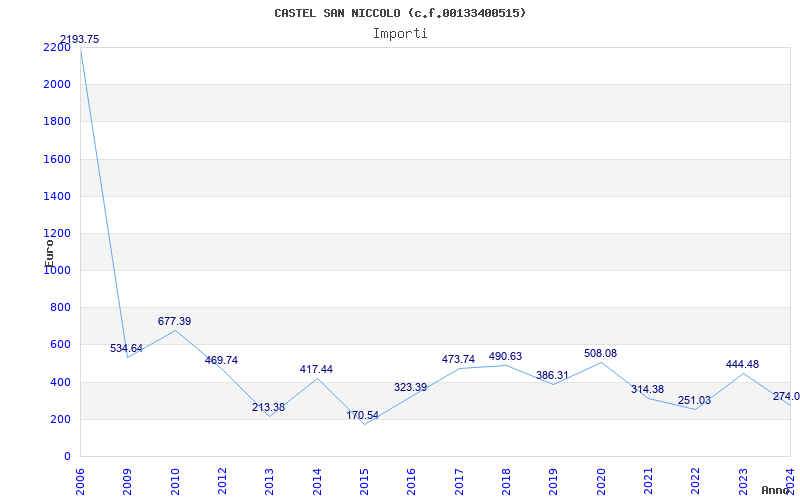Click the 170.54 data label
Screen dimensions: 800x500
coord(363,415)
